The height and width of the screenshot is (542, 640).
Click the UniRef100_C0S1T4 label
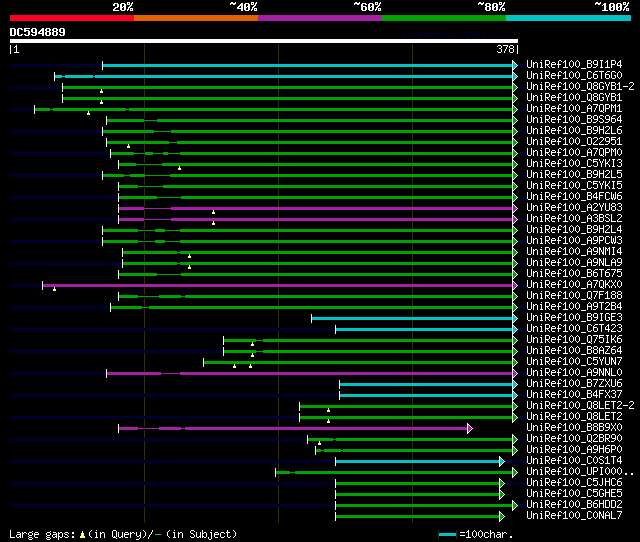[x=574, y=461]
